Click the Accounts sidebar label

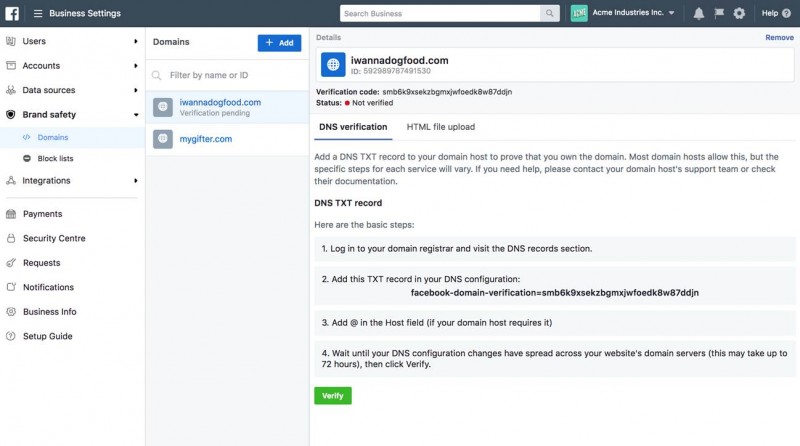pos(41,66)
